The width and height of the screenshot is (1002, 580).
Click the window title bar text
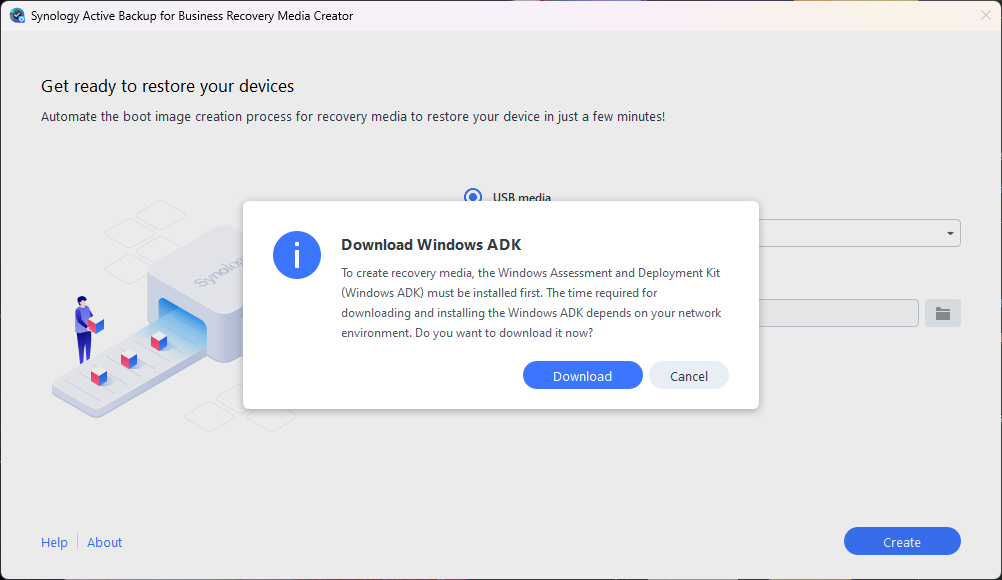(192, 16)
